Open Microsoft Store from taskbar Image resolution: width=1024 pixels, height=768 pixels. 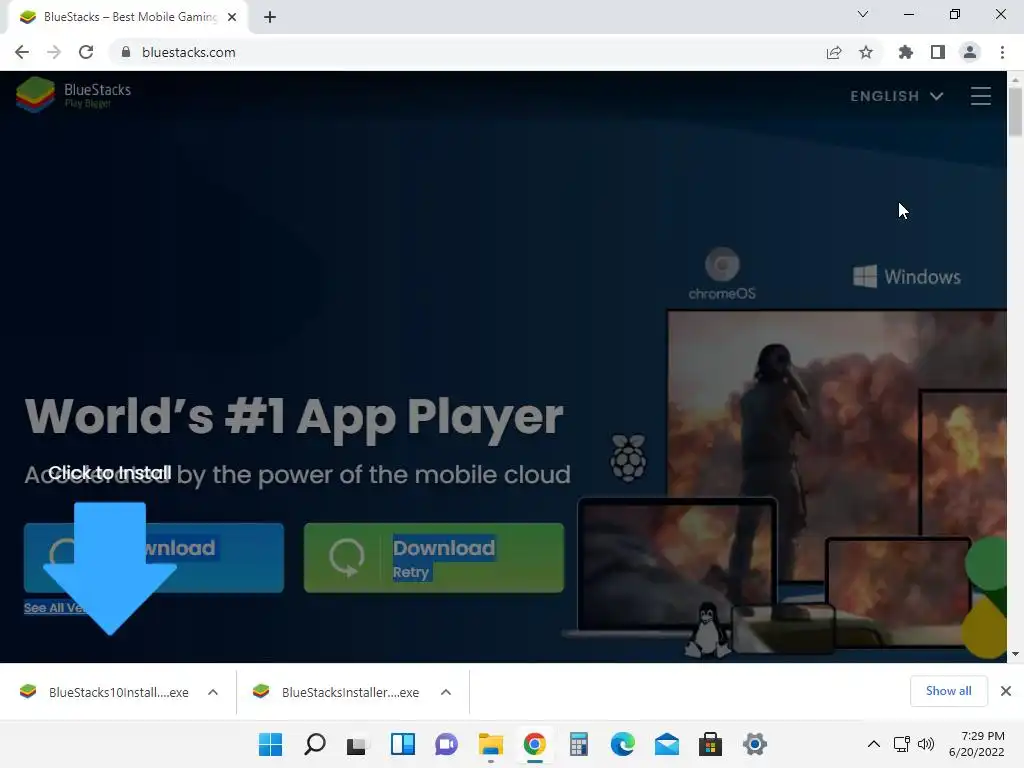(x=711, y=744)
